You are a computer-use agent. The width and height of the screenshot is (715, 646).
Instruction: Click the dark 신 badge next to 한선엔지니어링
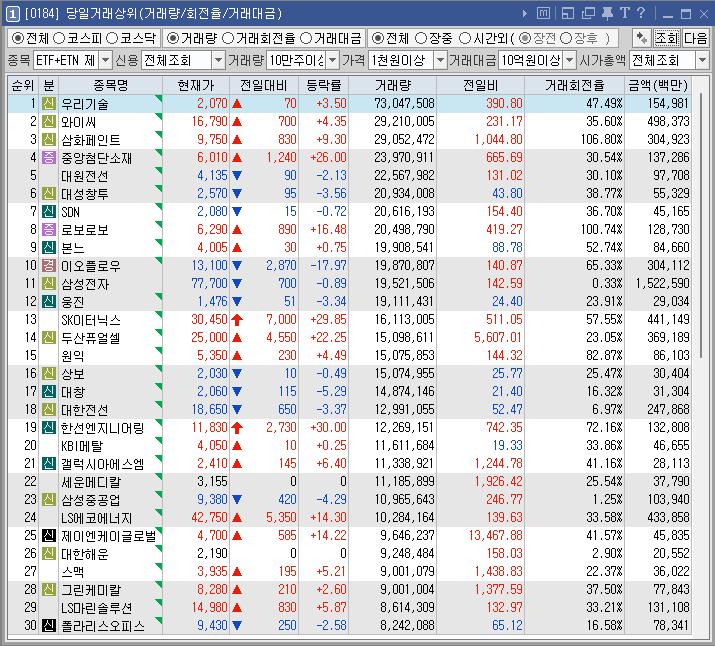[x=49, y=427]
